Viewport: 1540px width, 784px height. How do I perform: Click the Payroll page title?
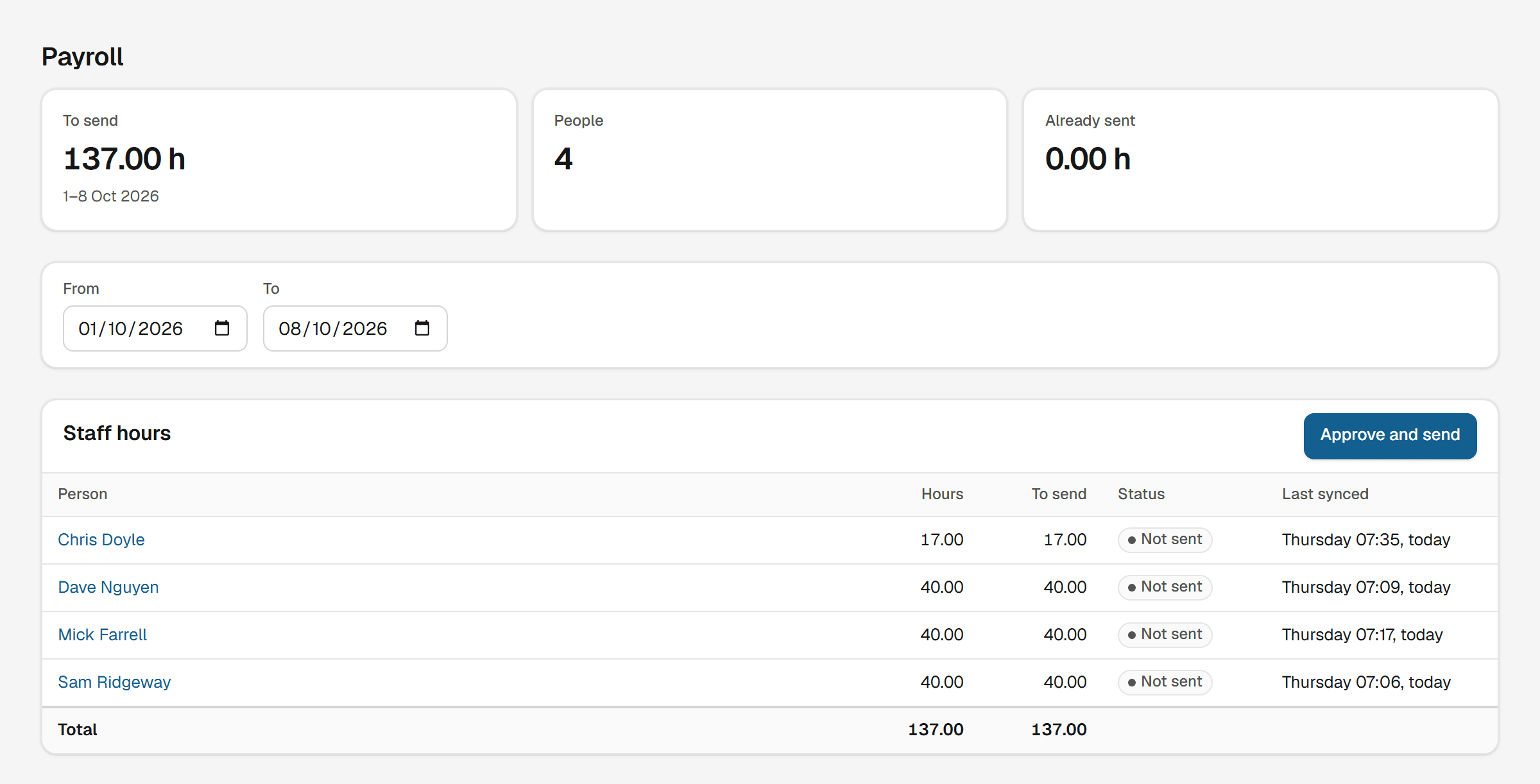point(82,56)
